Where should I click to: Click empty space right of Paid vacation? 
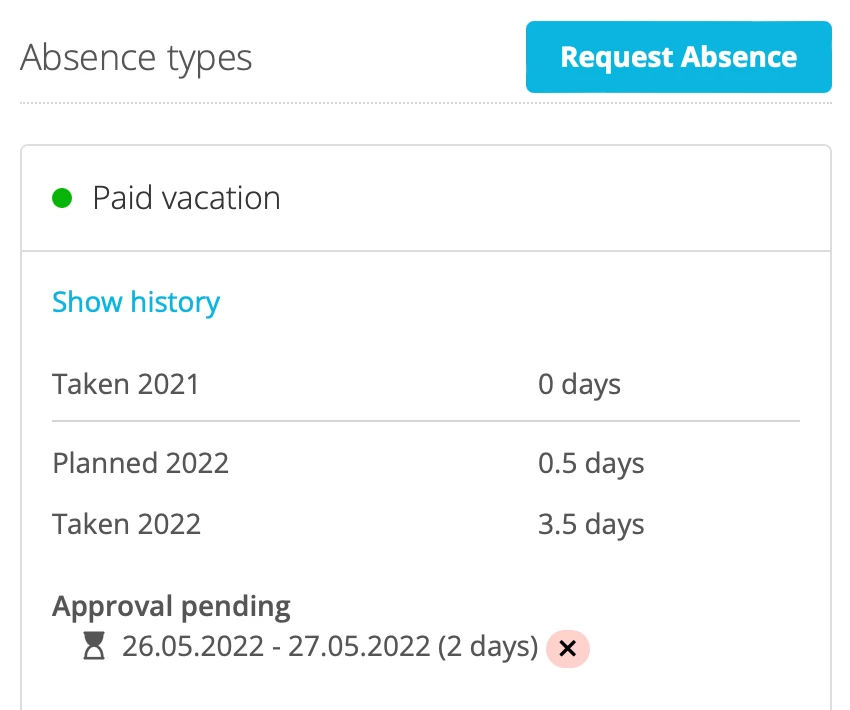tap(560, 198)
